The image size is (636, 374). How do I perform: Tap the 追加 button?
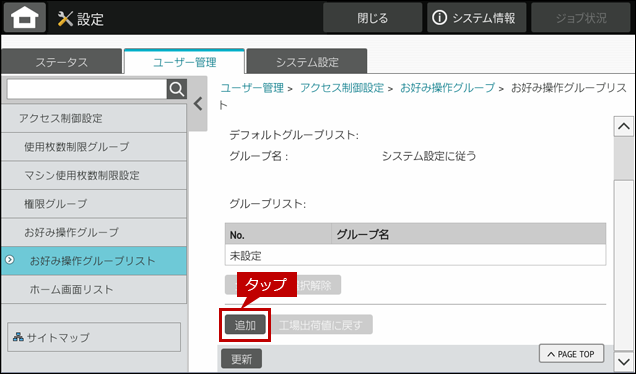pyautogui.click(x=245, y=325)
